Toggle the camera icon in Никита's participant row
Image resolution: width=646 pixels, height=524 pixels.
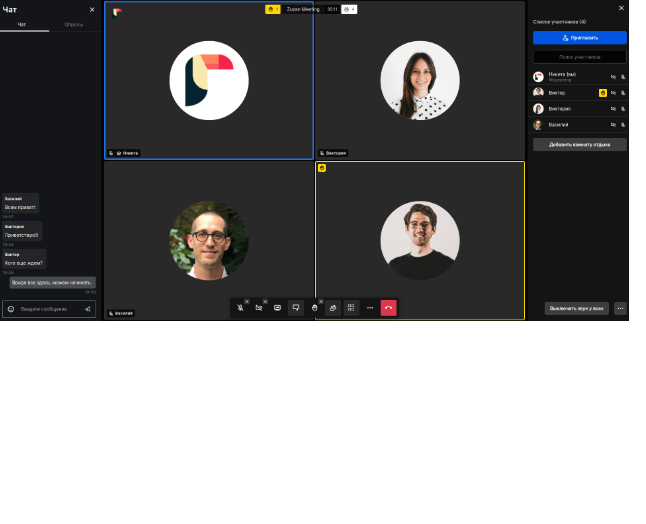[x=613, y=77]
